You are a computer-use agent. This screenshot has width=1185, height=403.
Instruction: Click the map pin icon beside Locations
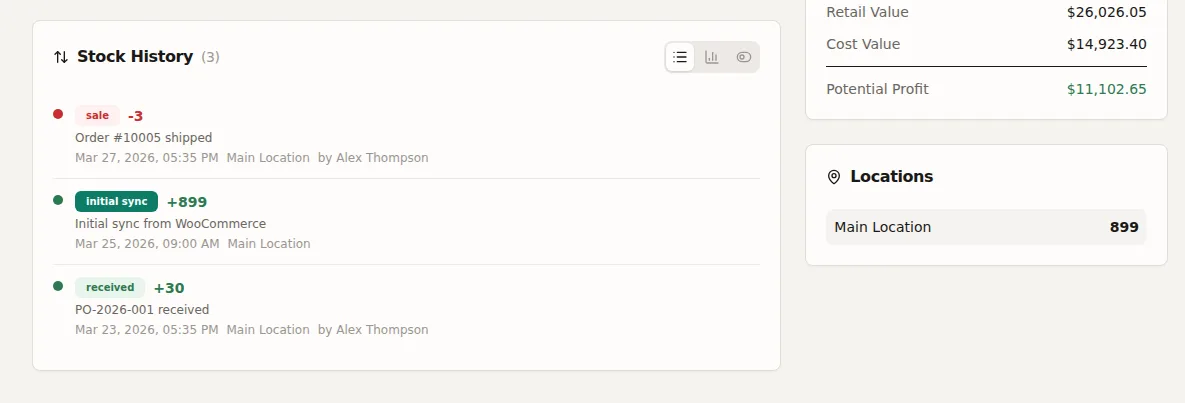[x=834, y=177]
